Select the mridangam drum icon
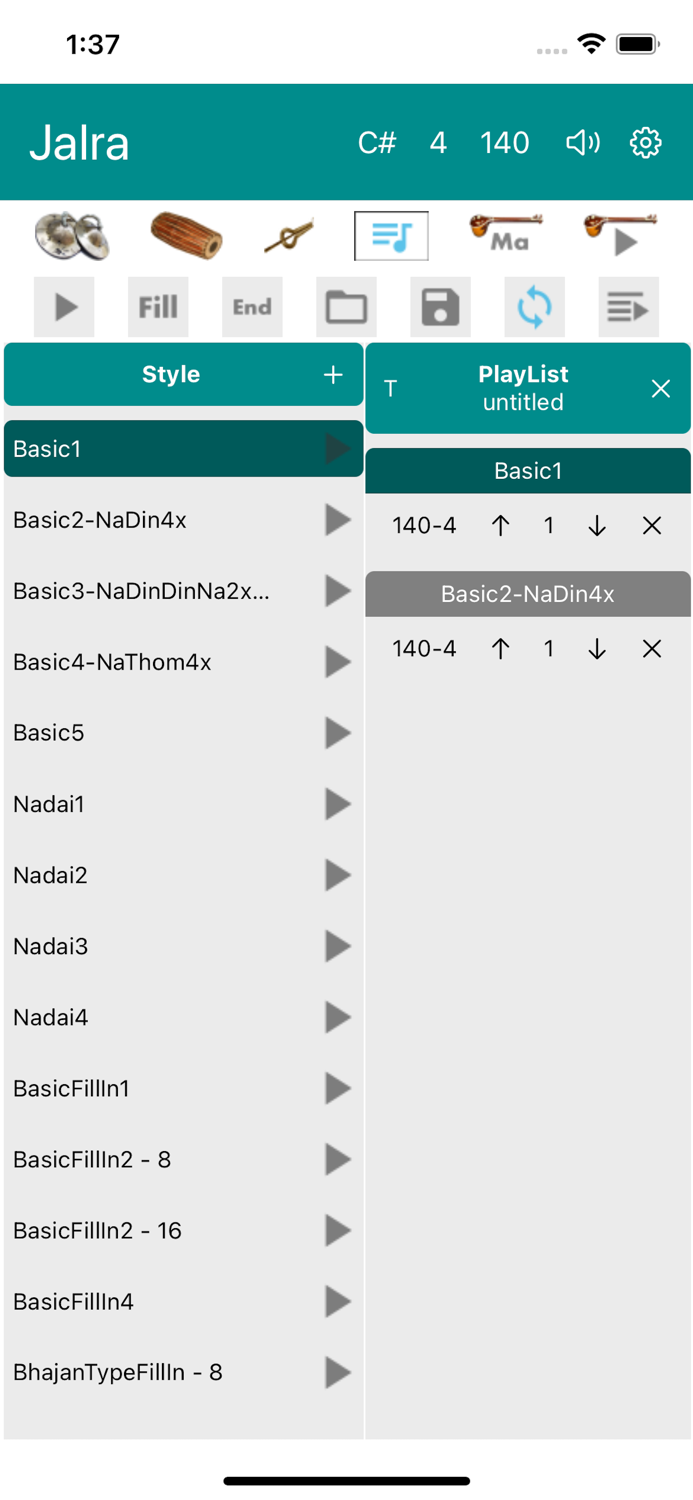 [x=186, y=236]
